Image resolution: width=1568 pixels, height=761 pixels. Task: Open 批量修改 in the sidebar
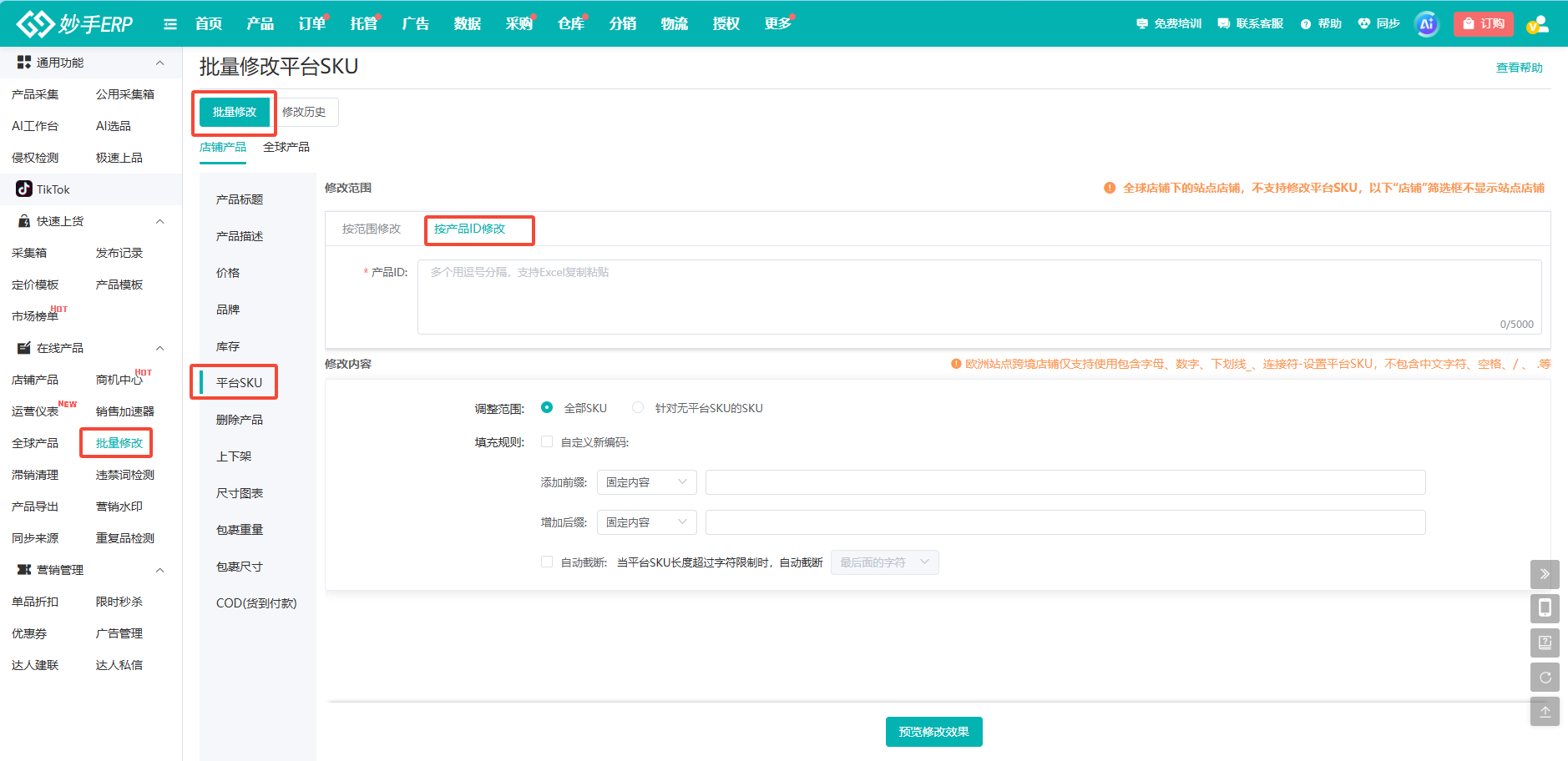click(x=119, y=443)
